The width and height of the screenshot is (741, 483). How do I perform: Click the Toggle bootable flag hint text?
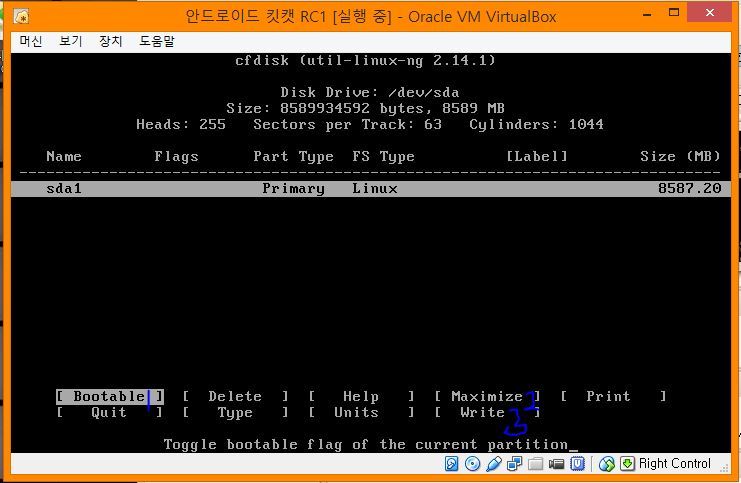click(366, 444)
